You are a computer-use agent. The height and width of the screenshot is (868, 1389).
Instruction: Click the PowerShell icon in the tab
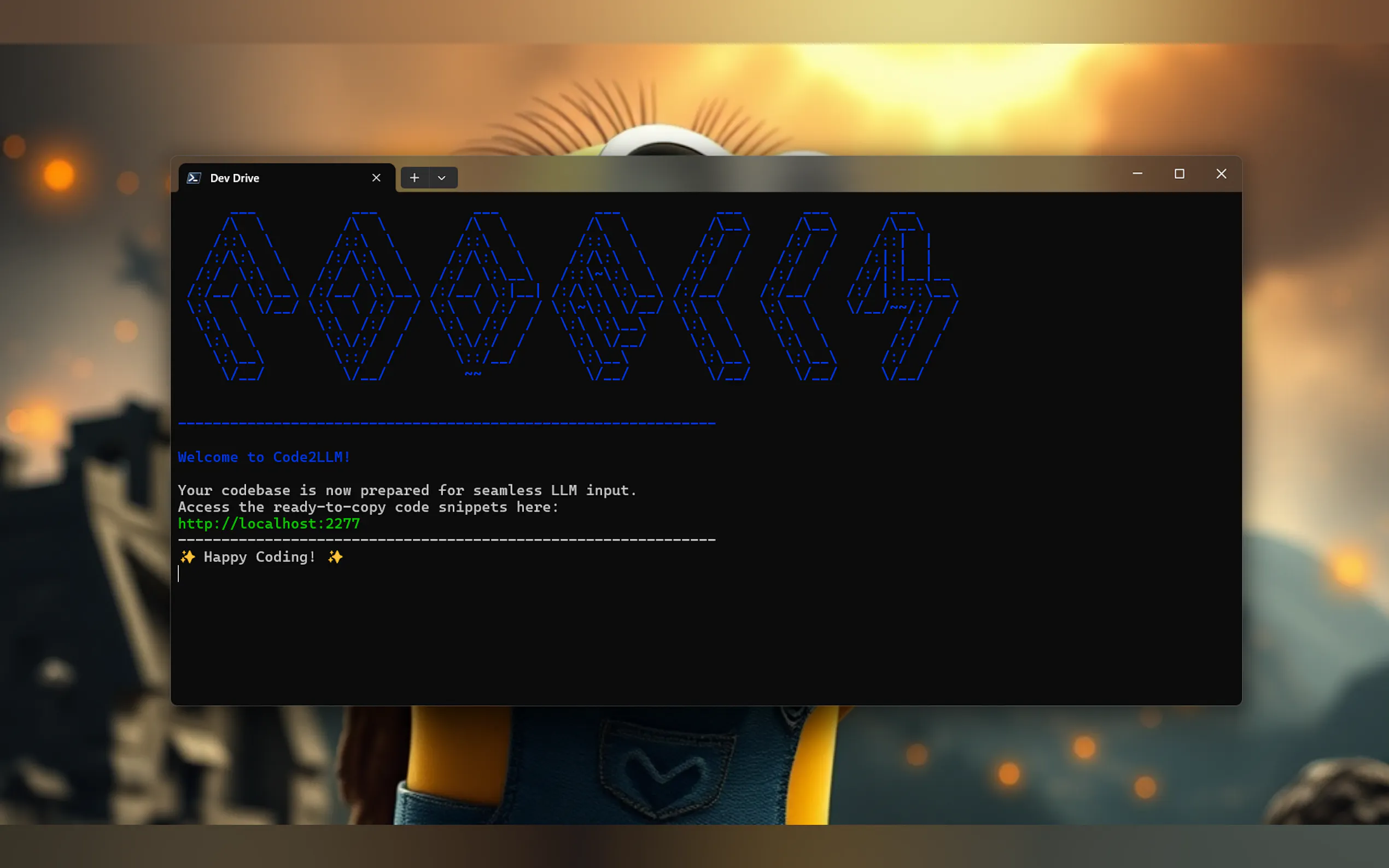(194, 178)
